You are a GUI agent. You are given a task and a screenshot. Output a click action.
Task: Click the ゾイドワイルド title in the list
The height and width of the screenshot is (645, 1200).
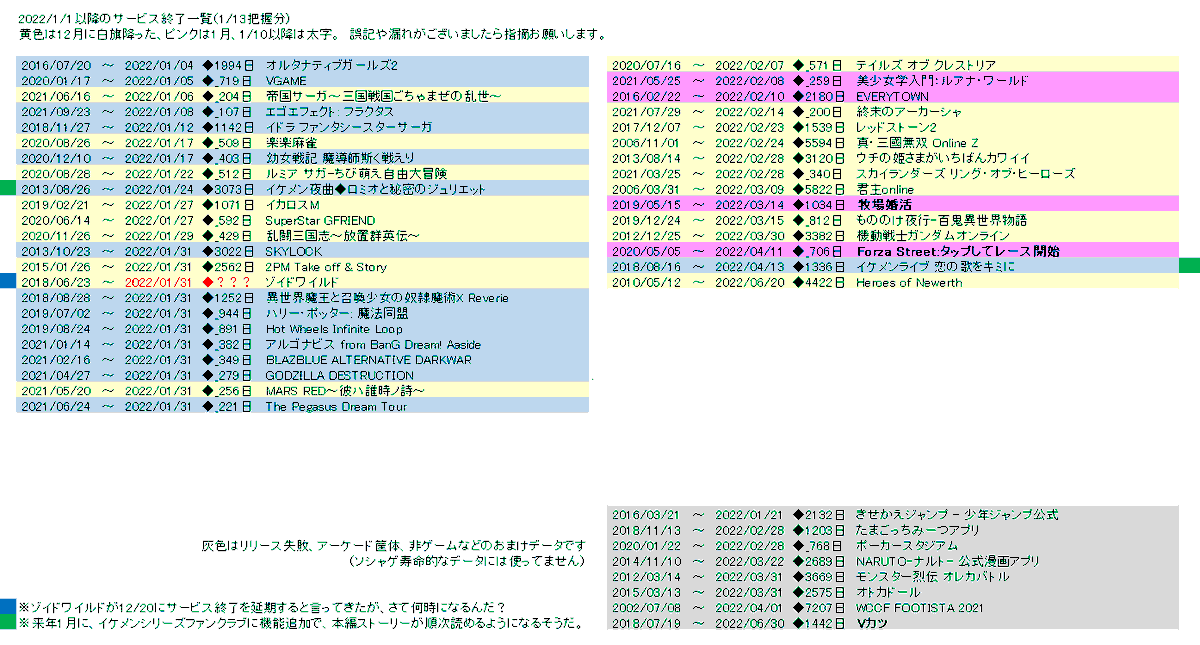pos(302,282)
